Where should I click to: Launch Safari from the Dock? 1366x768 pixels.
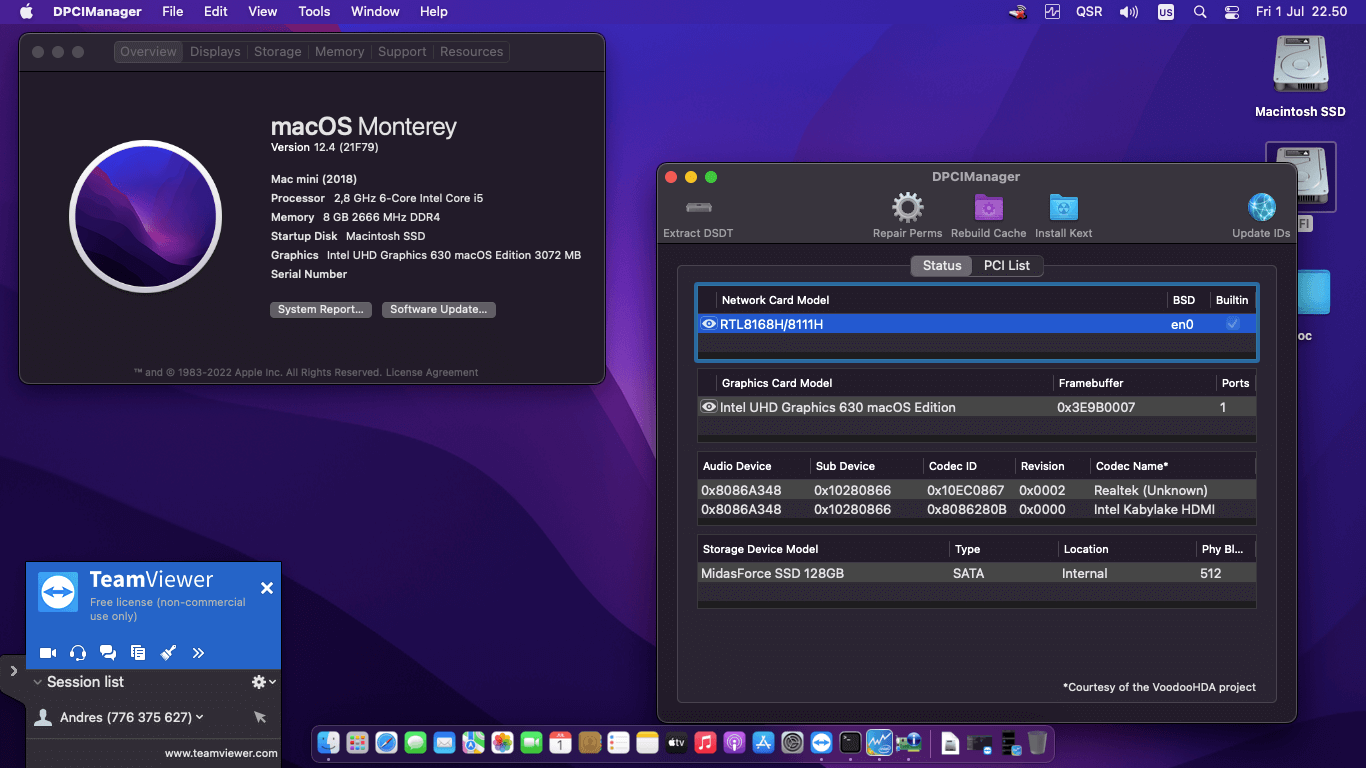click(386, 743)
